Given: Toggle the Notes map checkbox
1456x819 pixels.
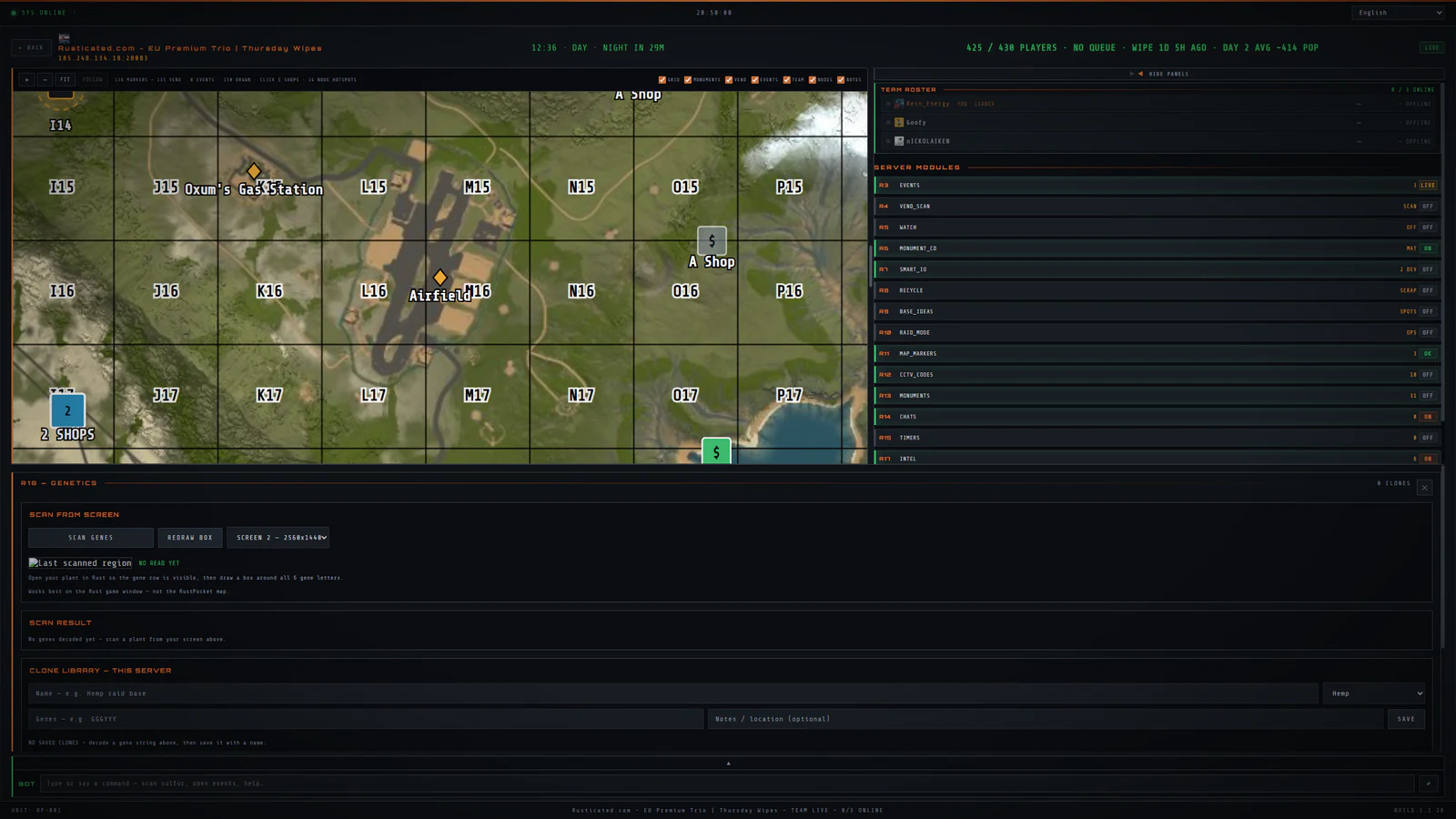Looking at the screenshot, I should click(x=841, y=80).
